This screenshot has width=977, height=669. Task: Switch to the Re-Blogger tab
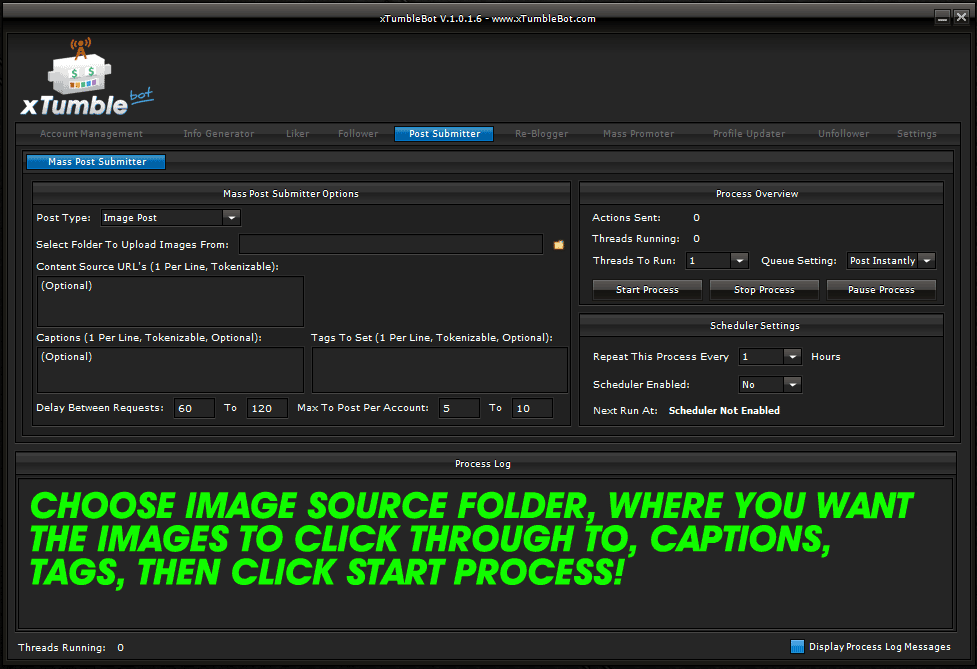541,134
